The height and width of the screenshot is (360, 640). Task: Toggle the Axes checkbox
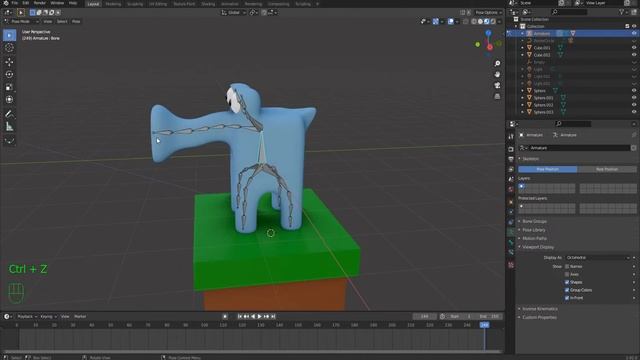[x=567, y=274]
